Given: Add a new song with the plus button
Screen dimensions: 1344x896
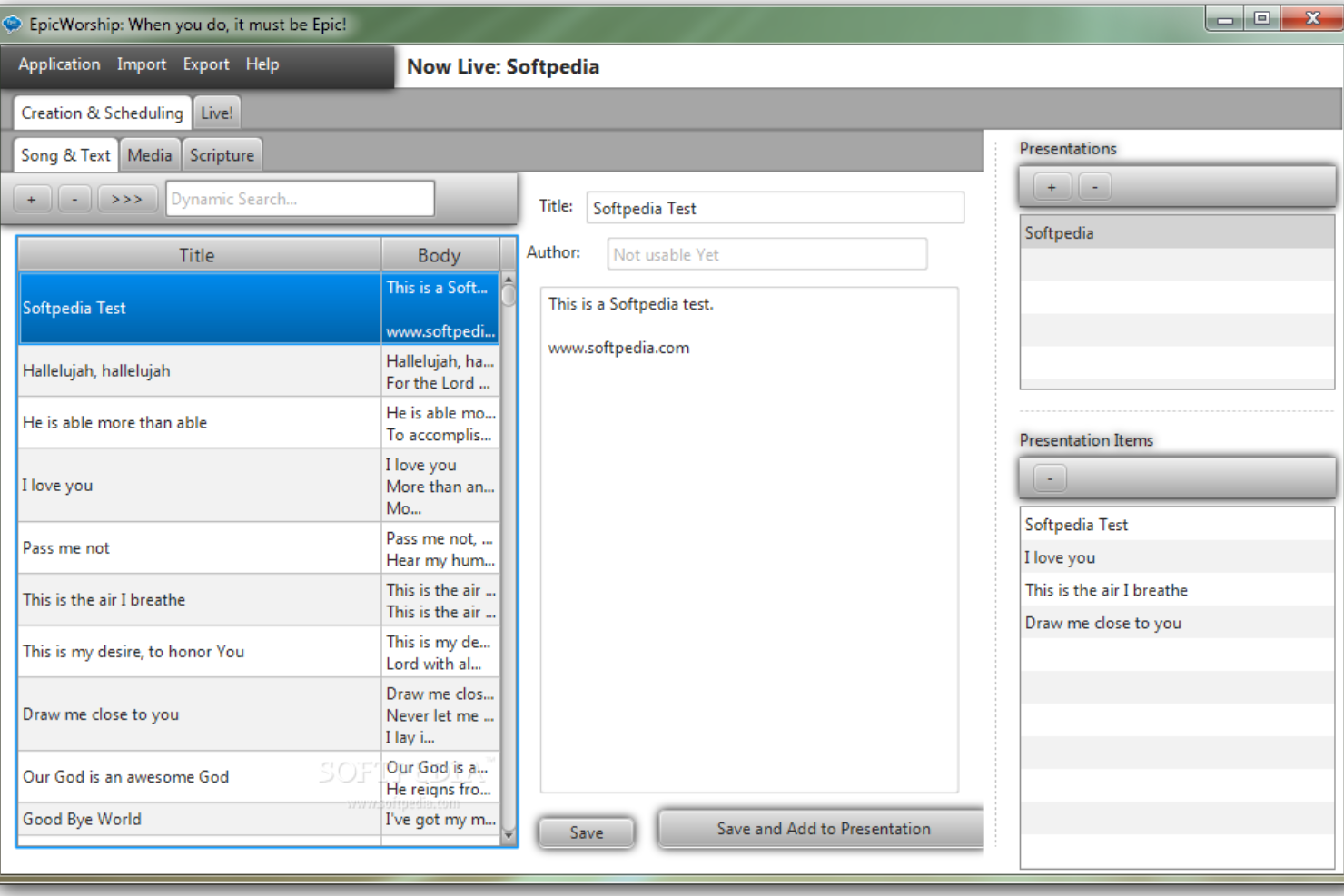Looking at the screenshot, I should click(x=32, y=199).
